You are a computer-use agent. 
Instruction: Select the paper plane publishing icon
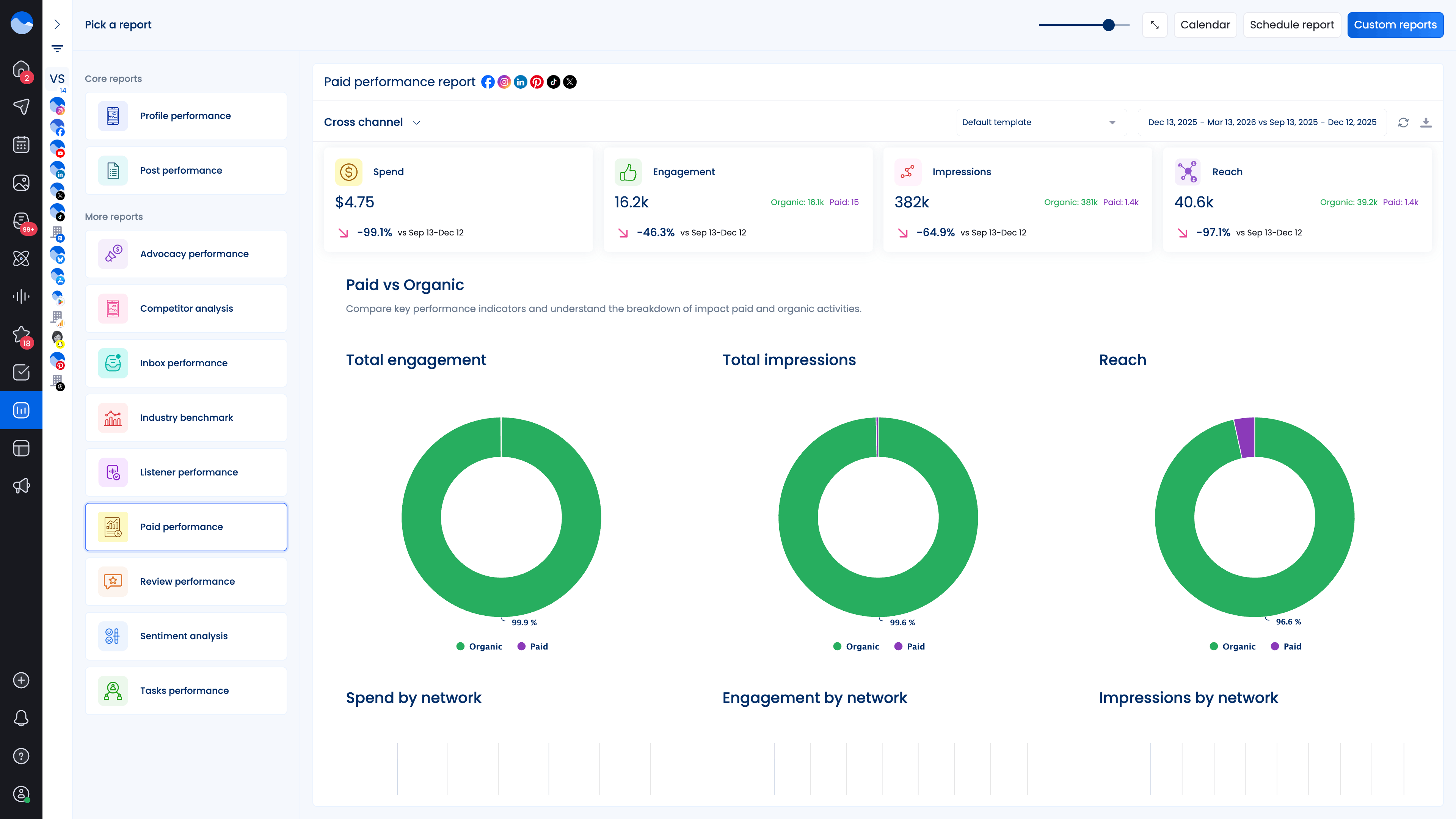pos(21,107)
